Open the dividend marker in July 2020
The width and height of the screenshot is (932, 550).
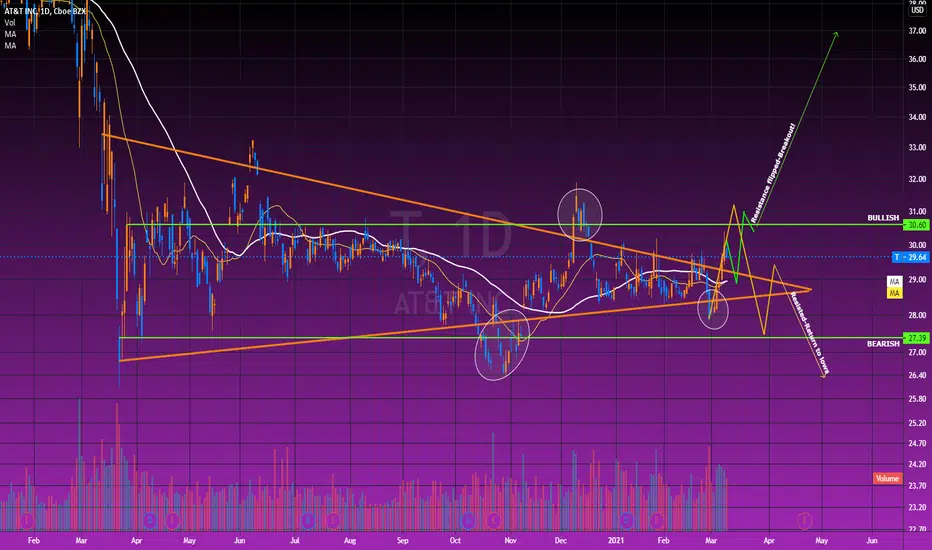coord(308,521)
